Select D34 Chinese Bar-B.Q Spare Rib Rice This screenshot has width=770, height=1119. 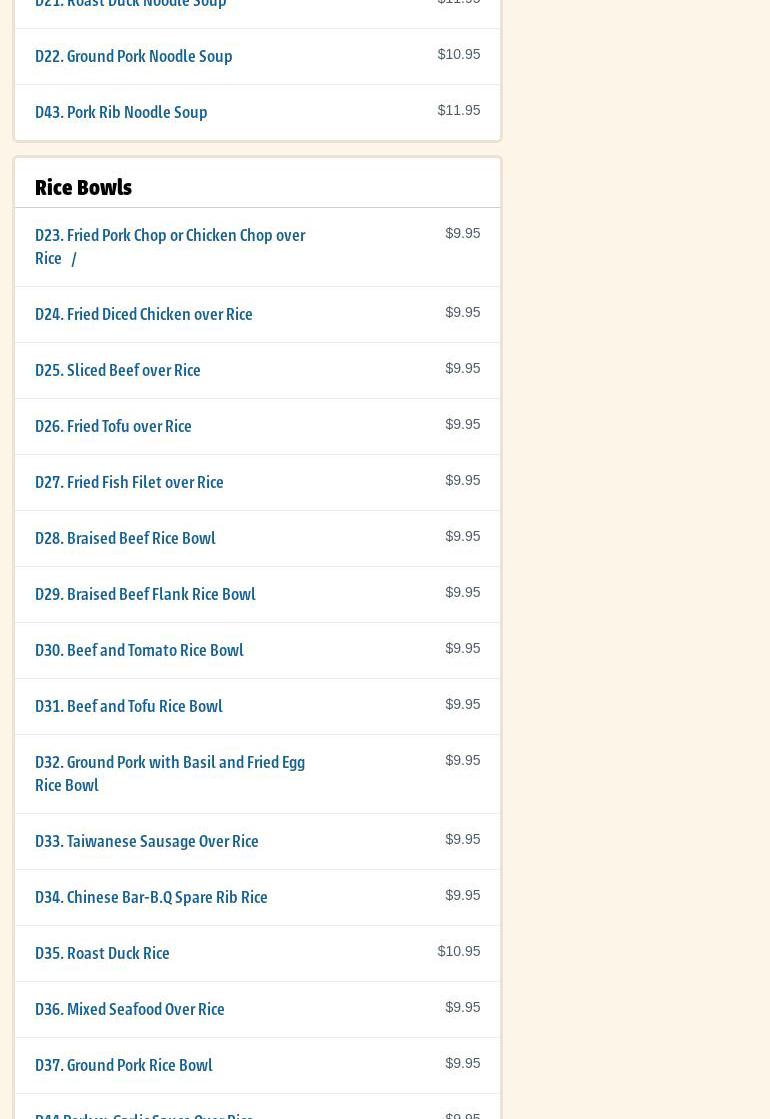point(151,897)
